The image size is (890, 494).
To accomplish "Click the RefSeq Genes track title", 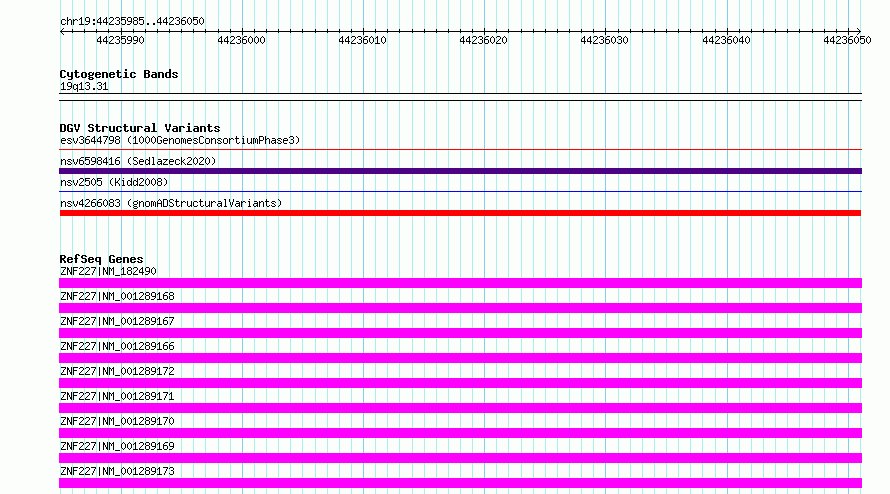I will point(101,259).
